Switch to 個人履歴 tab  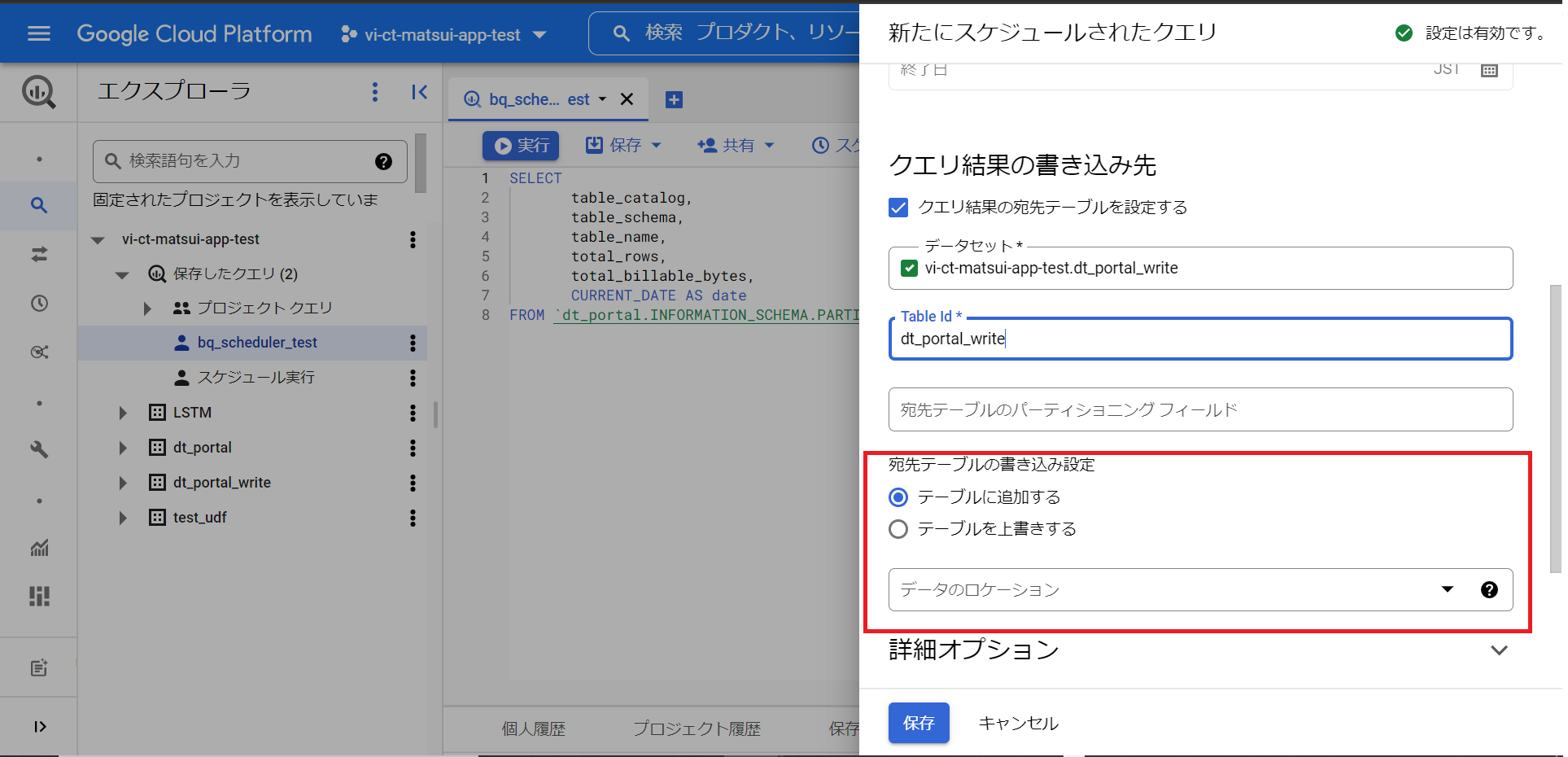[x=533, y=729]
